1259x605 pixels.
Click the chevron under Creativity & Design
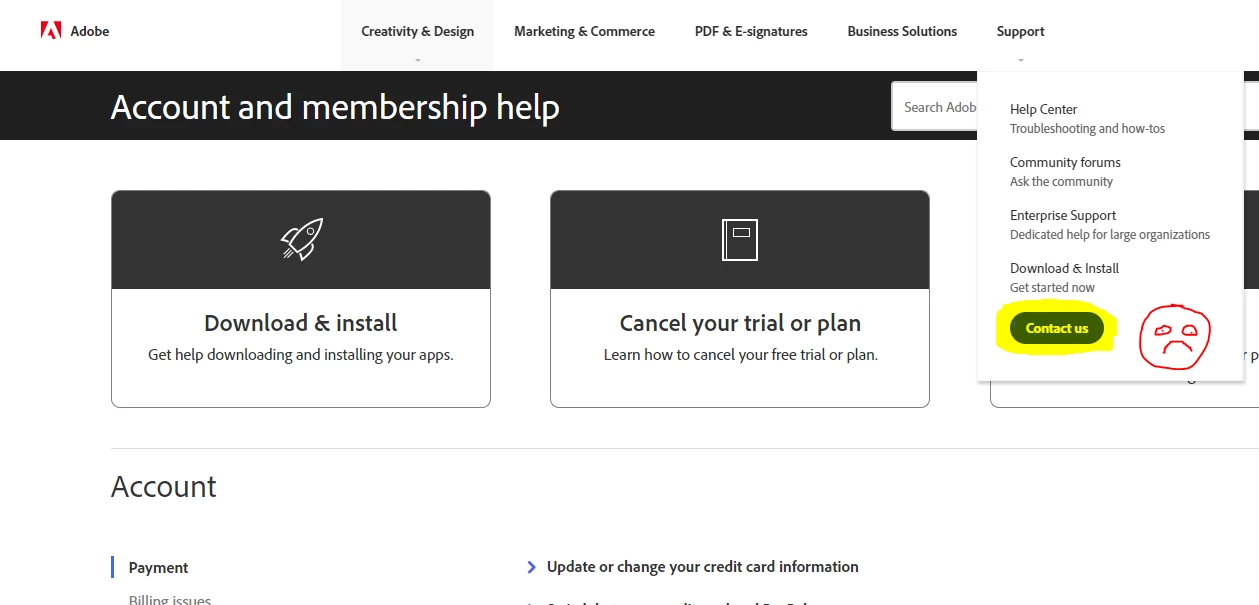pyautogui.click(x=418, y=60)
